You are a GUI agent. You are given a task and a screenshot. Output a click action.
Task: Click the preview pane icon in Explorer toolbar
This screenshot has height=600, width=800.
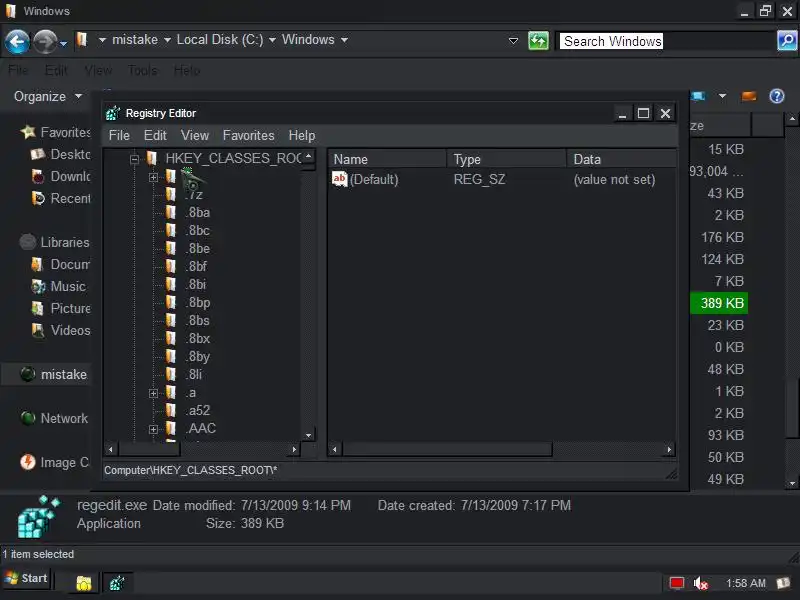748,96
